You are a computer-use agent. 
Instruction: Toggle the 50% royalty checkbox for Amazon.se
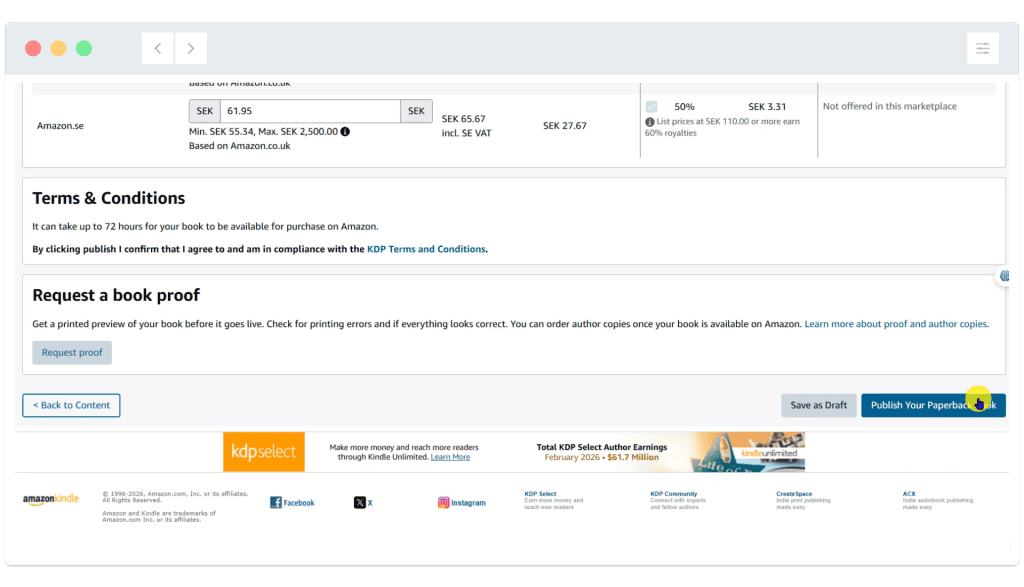[x=652, y=106]
